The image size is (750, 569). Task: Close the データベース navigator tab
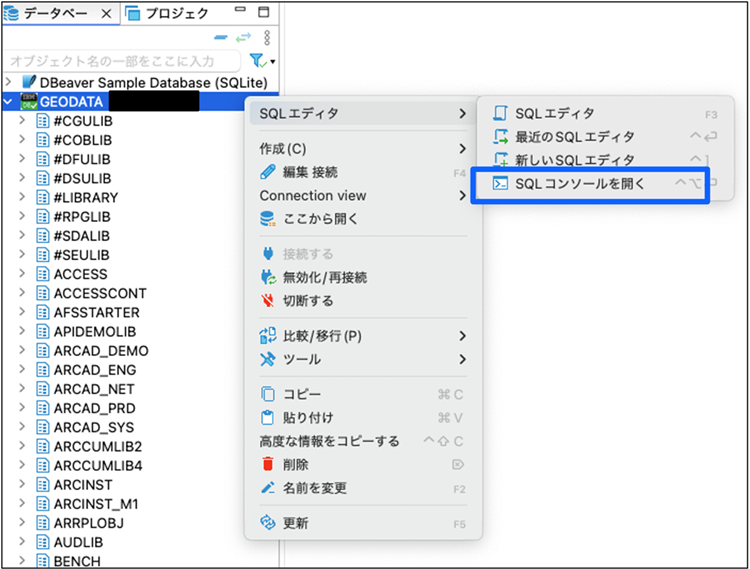coord(106,13)
